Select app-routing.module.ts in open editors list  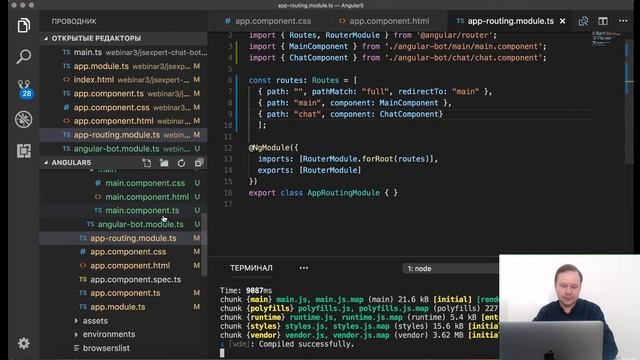tap(123, 135)
